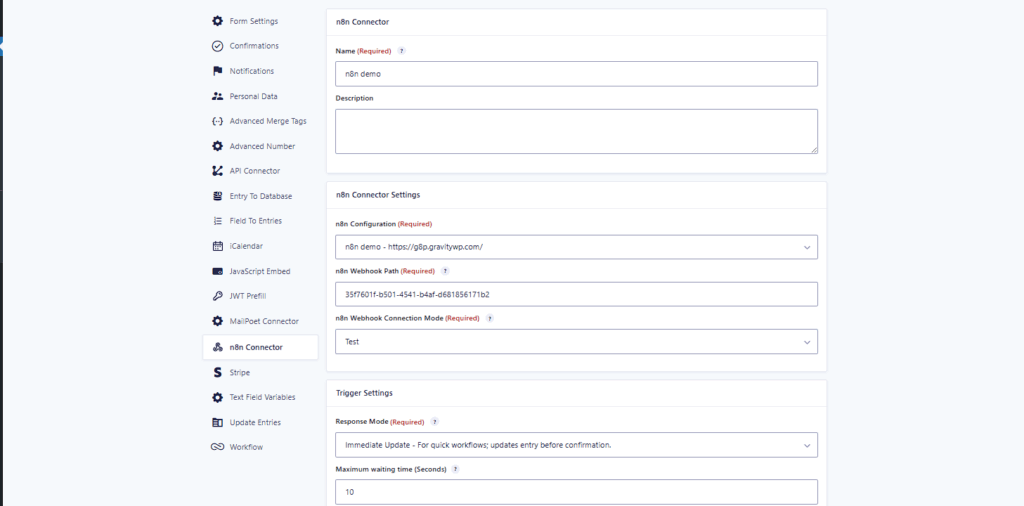This screenshot has width=1024, height=506.
Task: Click the Personal Data people icon
Action: [x=218, y=96]
